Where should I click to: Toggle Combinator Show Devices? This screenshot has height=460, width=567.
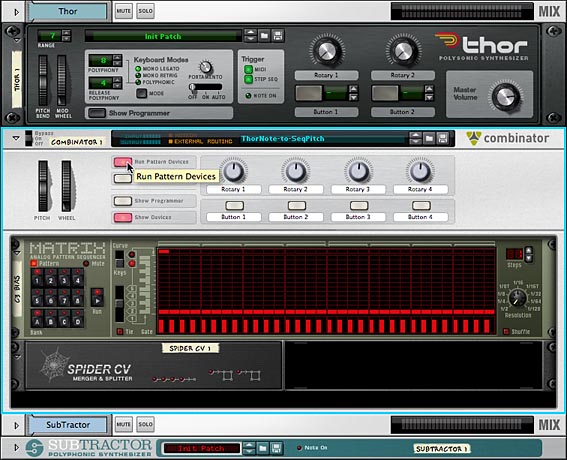123,217
